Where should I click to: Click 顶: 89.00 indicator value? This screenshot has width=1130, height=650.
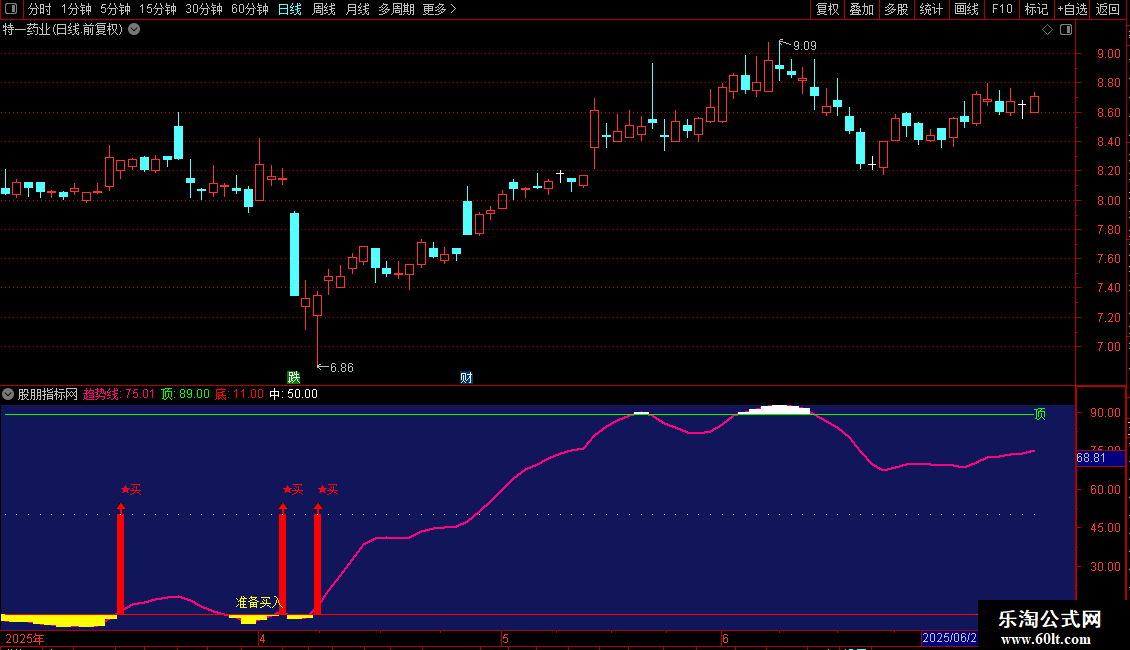pyautogui.click(x=185, y=394)
